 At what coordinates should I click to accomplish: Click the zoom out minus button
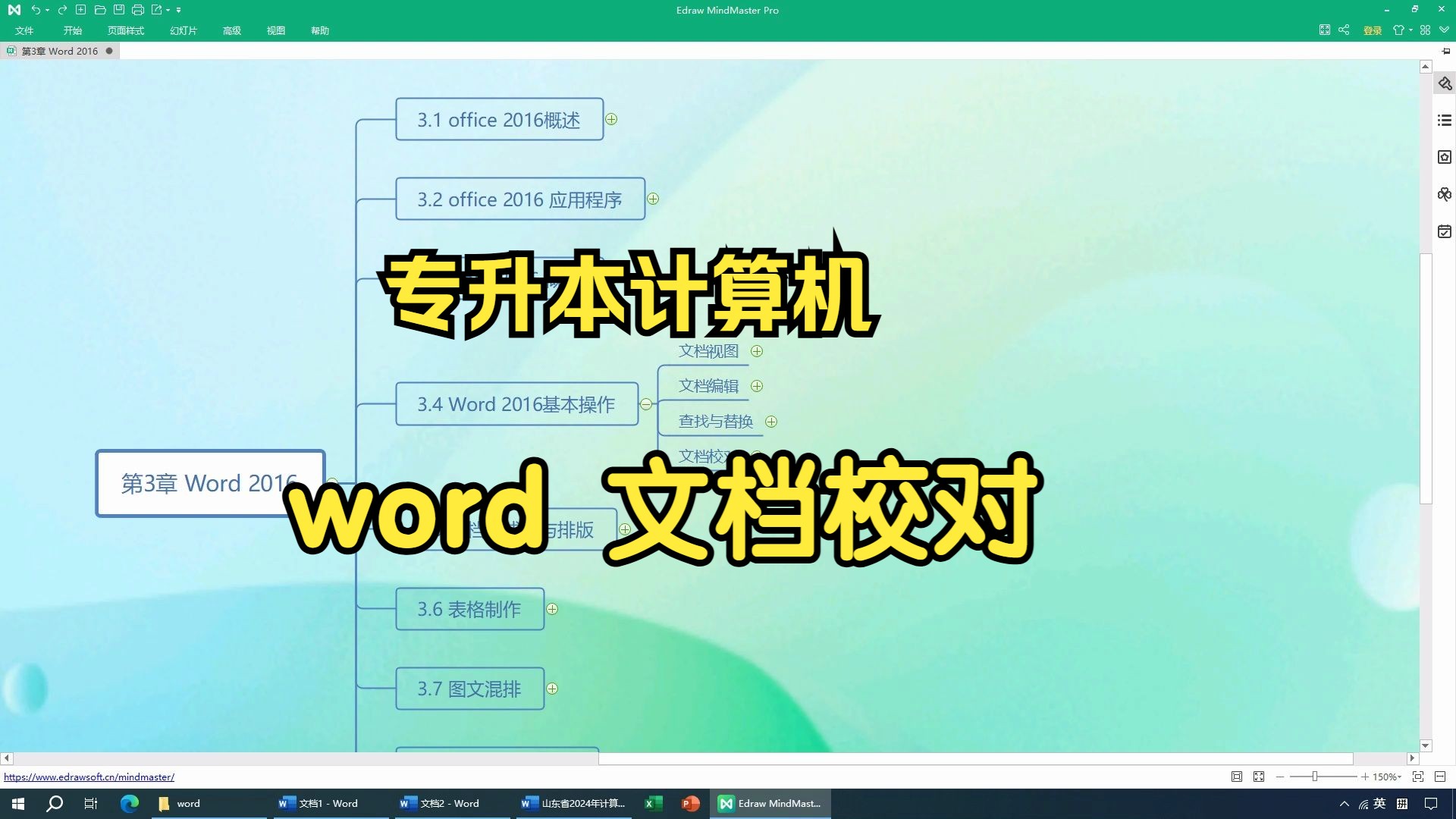tap(1280, 777)
